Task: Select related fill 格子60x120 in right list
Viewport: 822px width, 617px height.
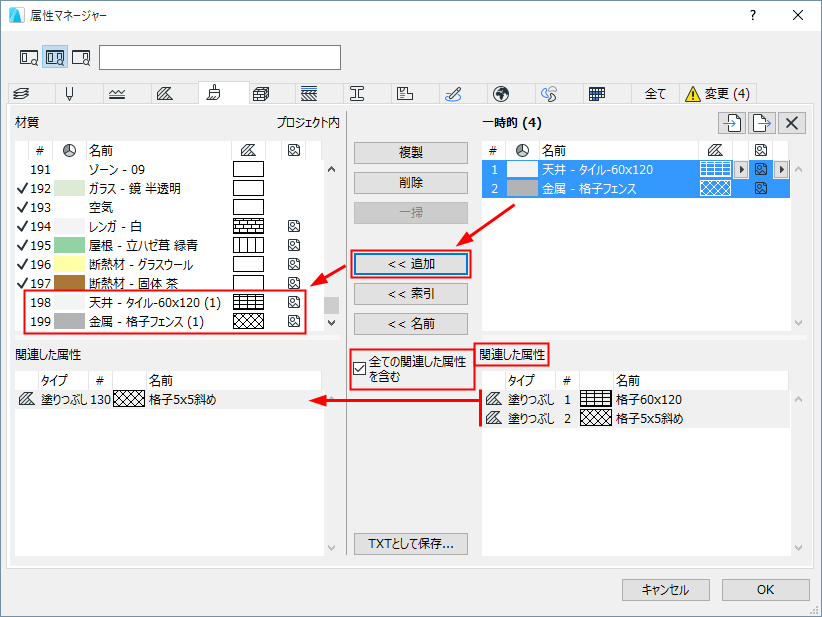Action: (635, 399)
